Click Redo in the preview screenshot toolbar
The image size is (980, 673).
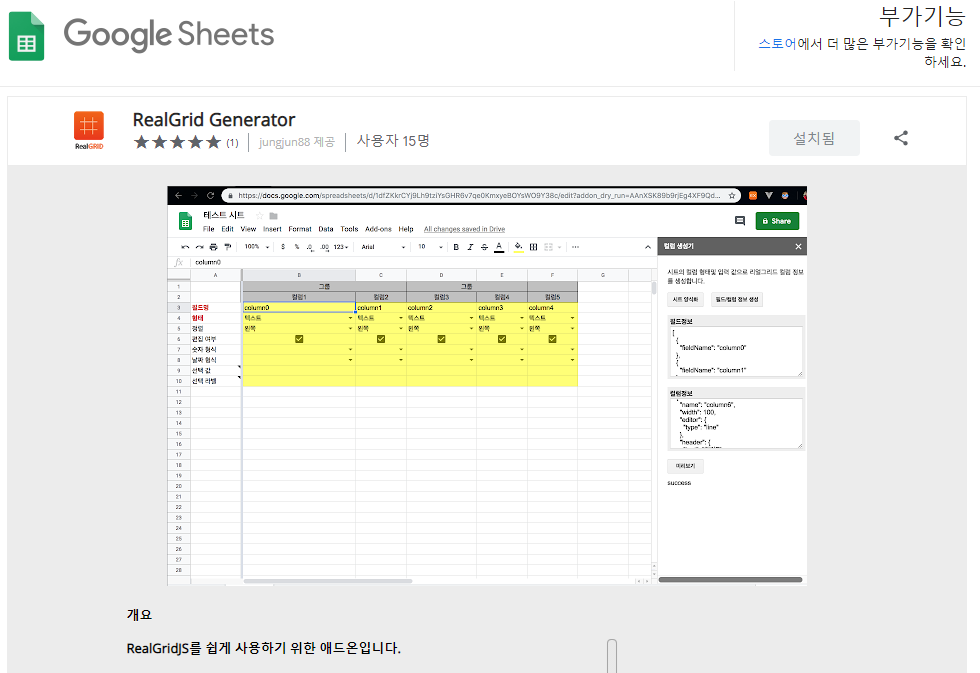(x=199, y=247)
